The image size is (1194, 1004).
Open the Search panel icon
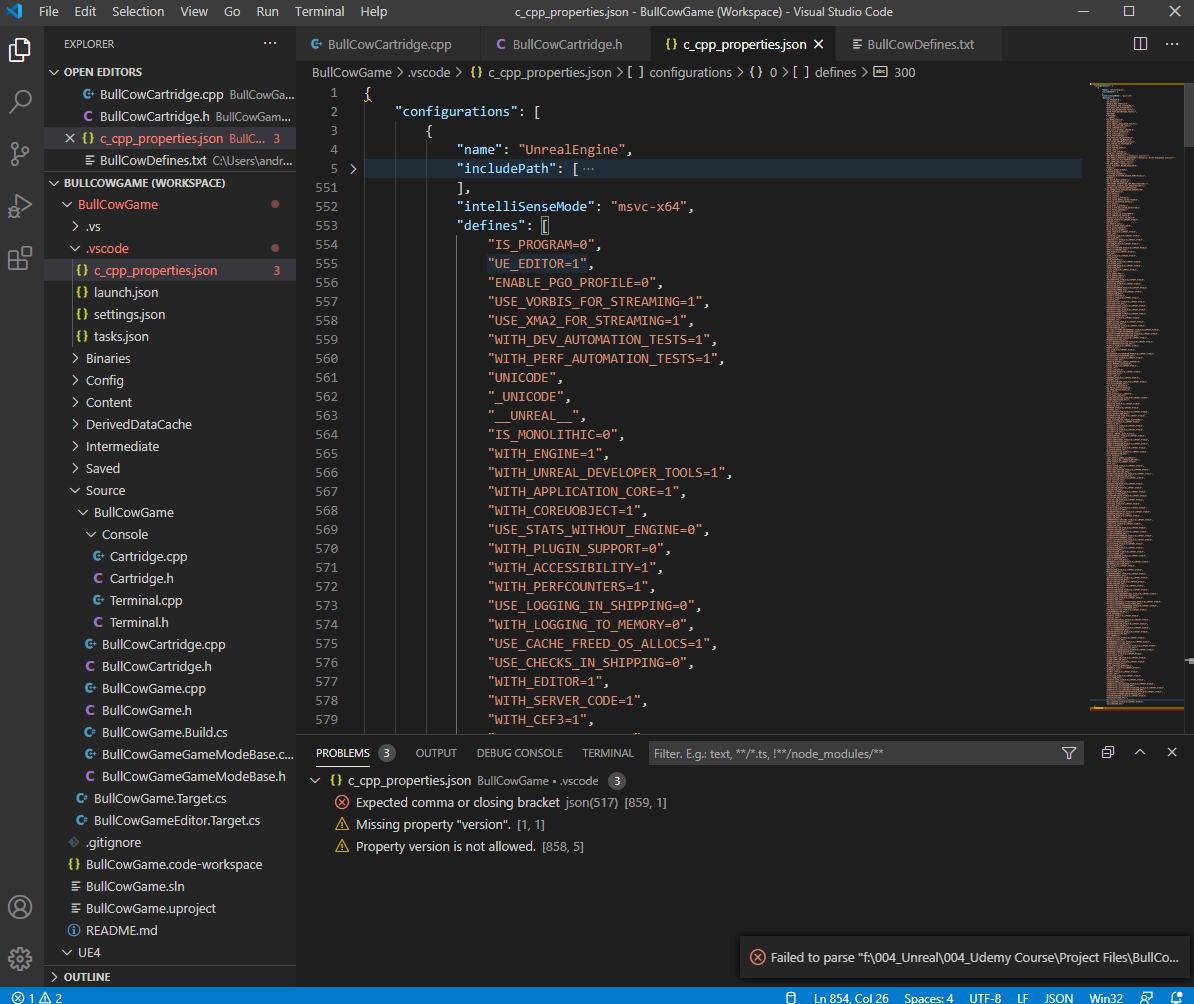pyautogui.click(x=20, y=102)
